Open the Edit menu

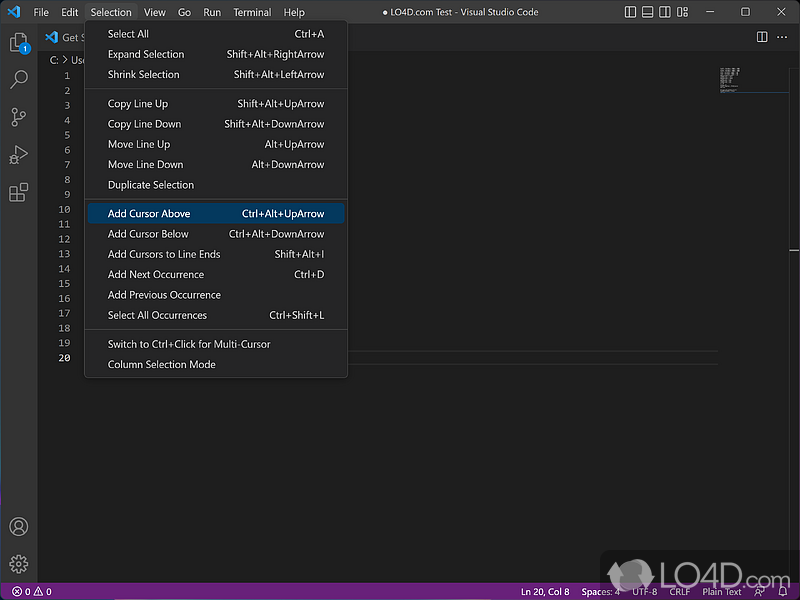pos(69,12)
